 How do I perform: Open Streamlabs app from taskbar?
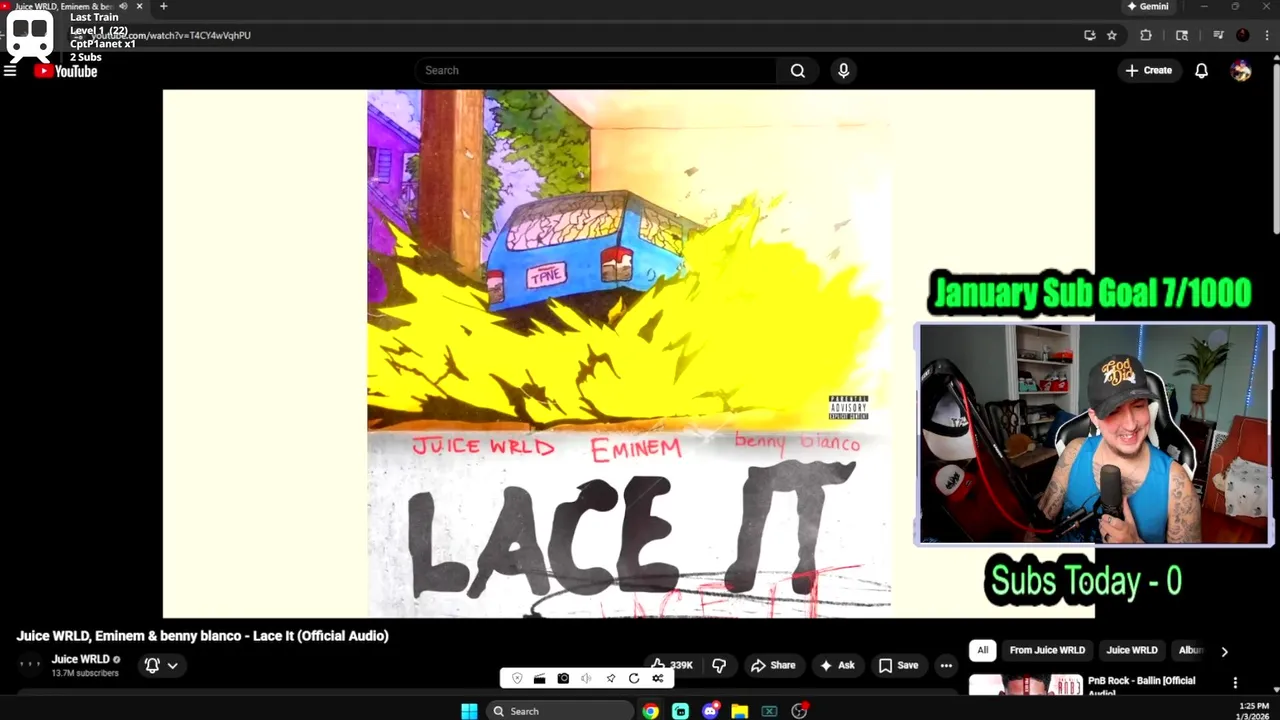click(680, 711)
